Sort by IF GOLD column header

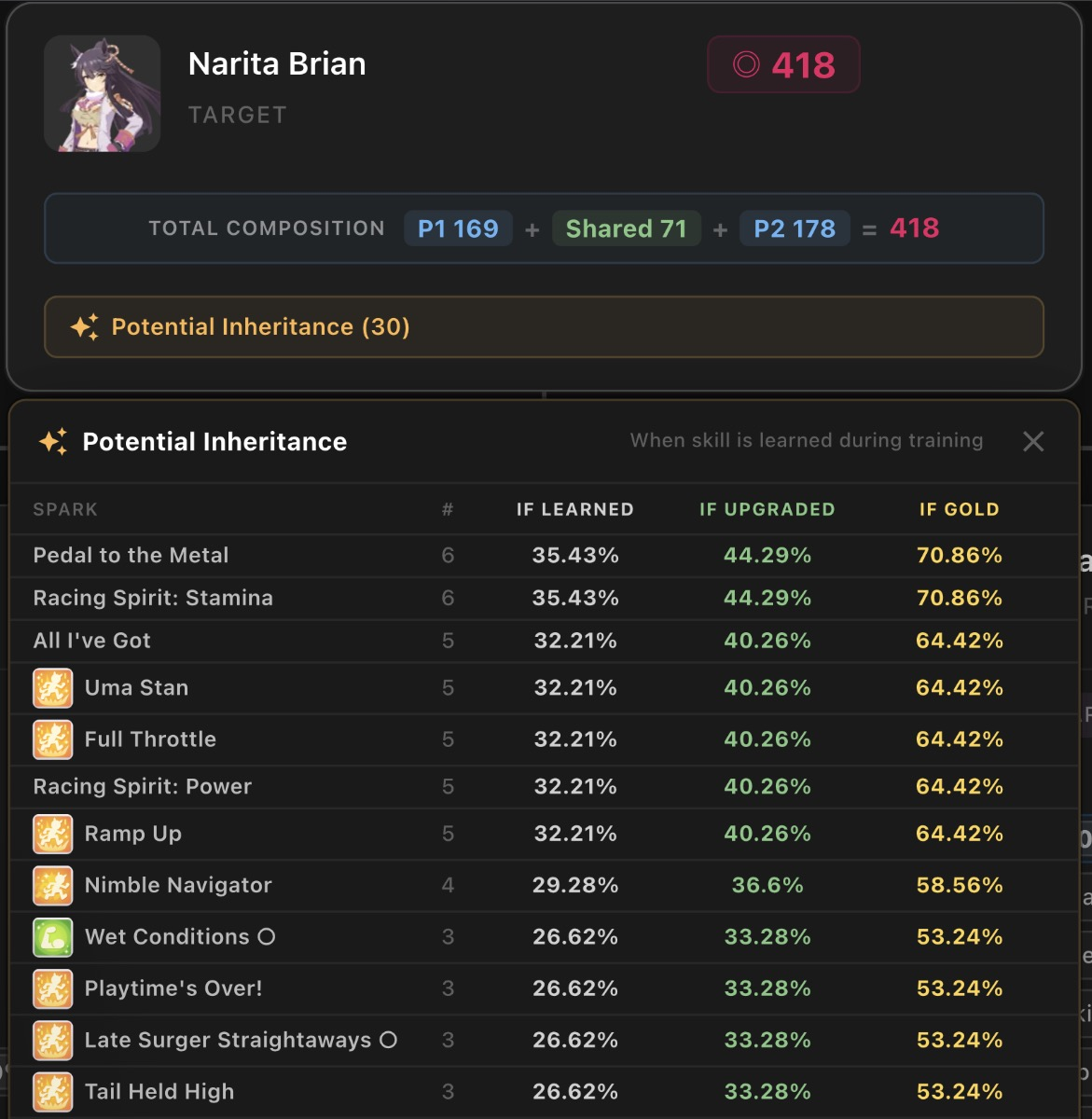[x=960, y=509]
